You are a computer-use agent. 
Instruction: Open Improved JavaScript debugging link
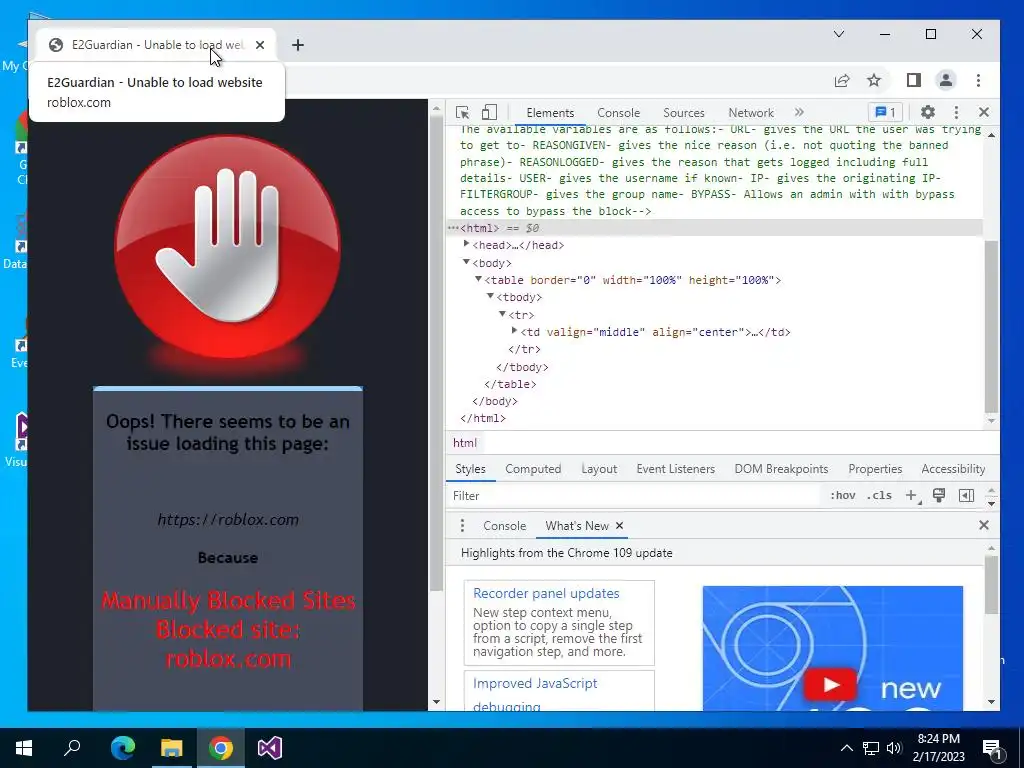(x=535, y=694)
